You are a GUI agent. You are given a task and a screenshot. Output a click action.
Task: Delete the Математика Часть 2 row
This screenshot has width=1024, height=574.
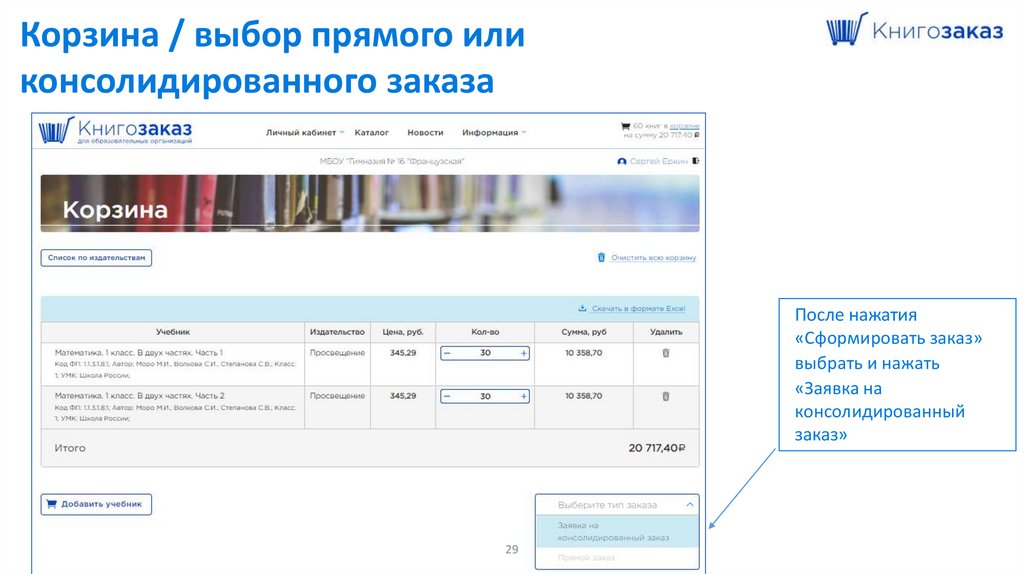666,396
